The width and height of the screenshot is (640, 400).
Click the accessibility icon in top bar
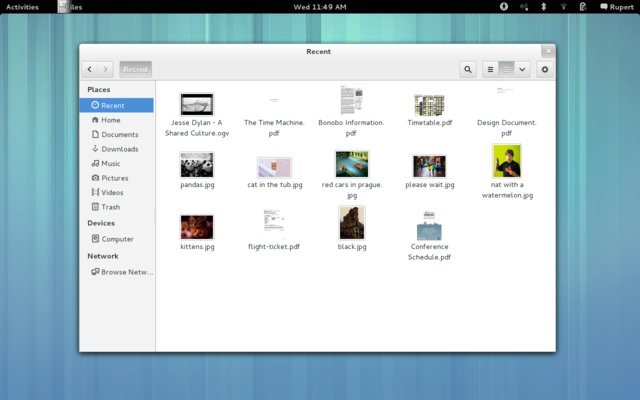pos(504,6)
